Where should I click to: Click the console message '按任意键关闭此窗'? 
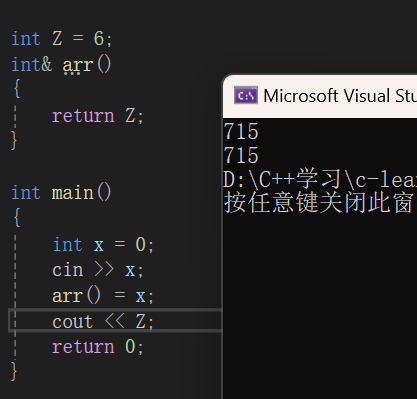coord(319,203)
